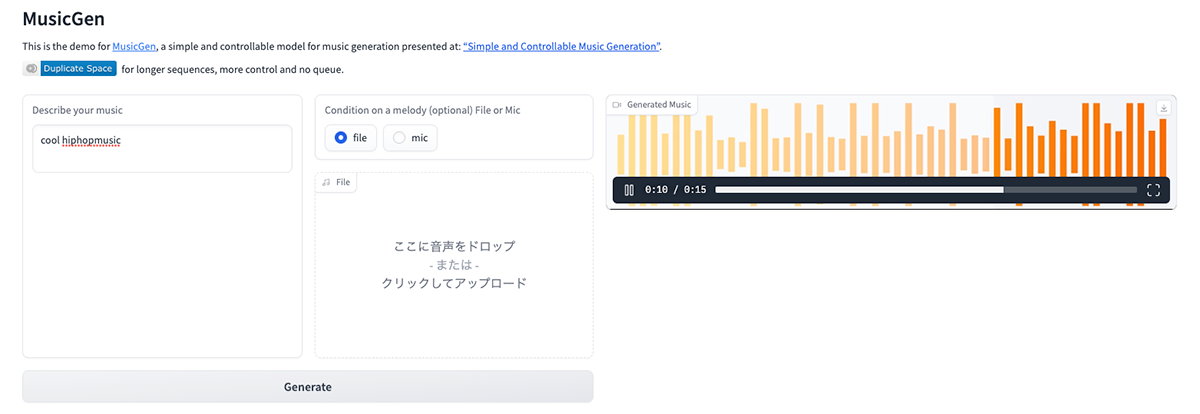The height and width of the screenshot is (414, 1200).
Task: Click into the Describe your music textbox
Action: tap(162, 148)
